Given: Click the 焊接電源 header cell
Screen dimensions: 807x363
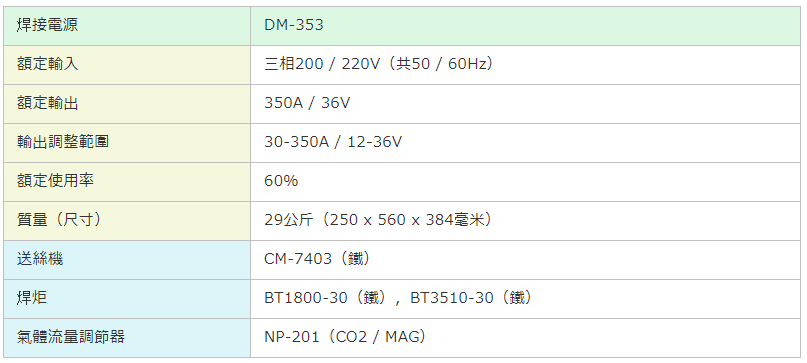Looking at the screenshot, I should point(127,26).
